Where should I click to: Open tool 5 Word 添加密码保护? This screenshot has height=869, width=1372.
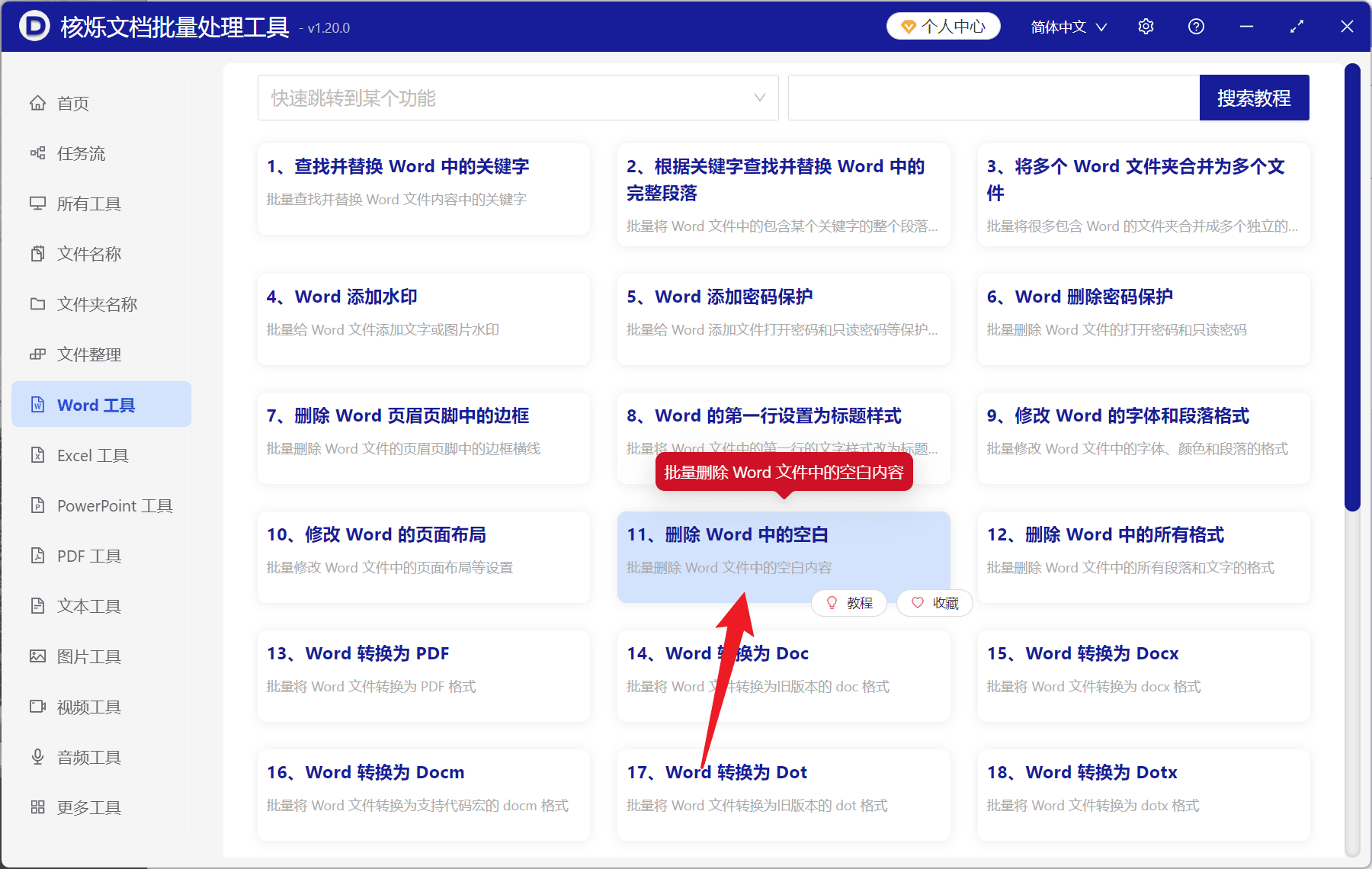[x=784, y=319]
